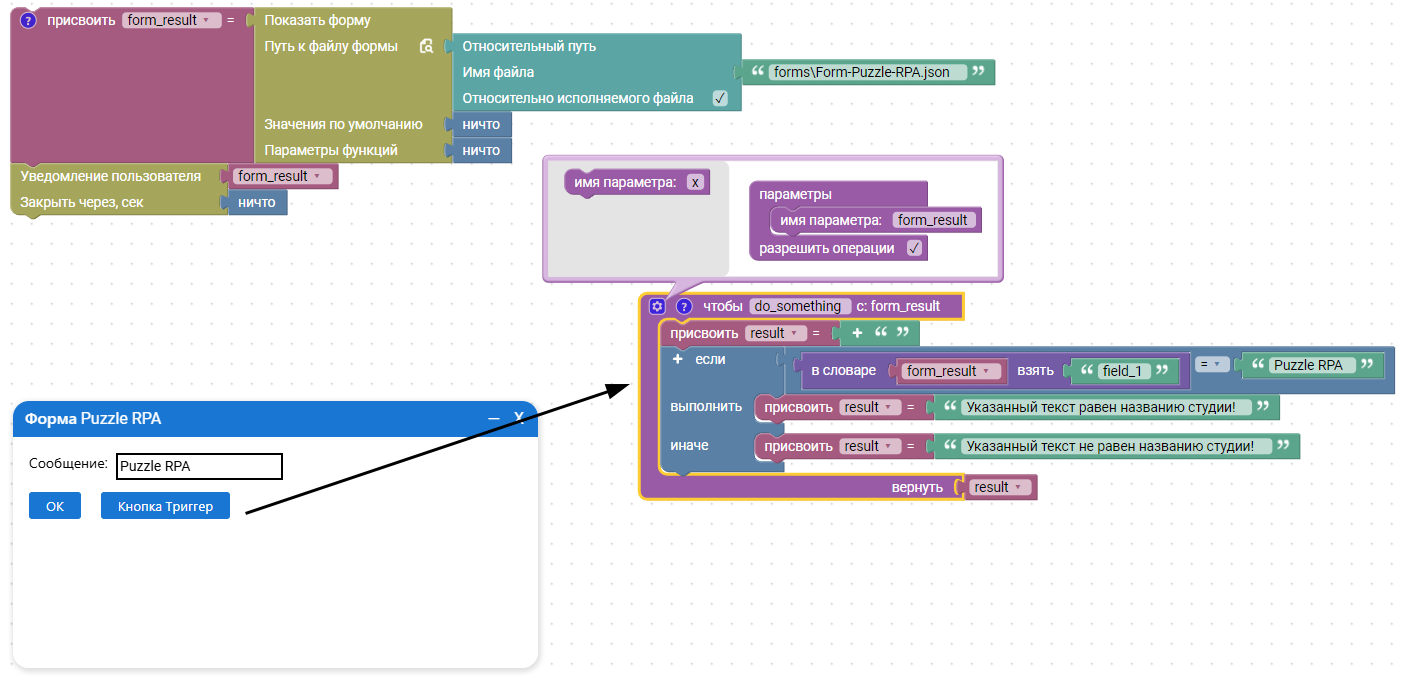Click the 'Сообщение' input field

199,466
